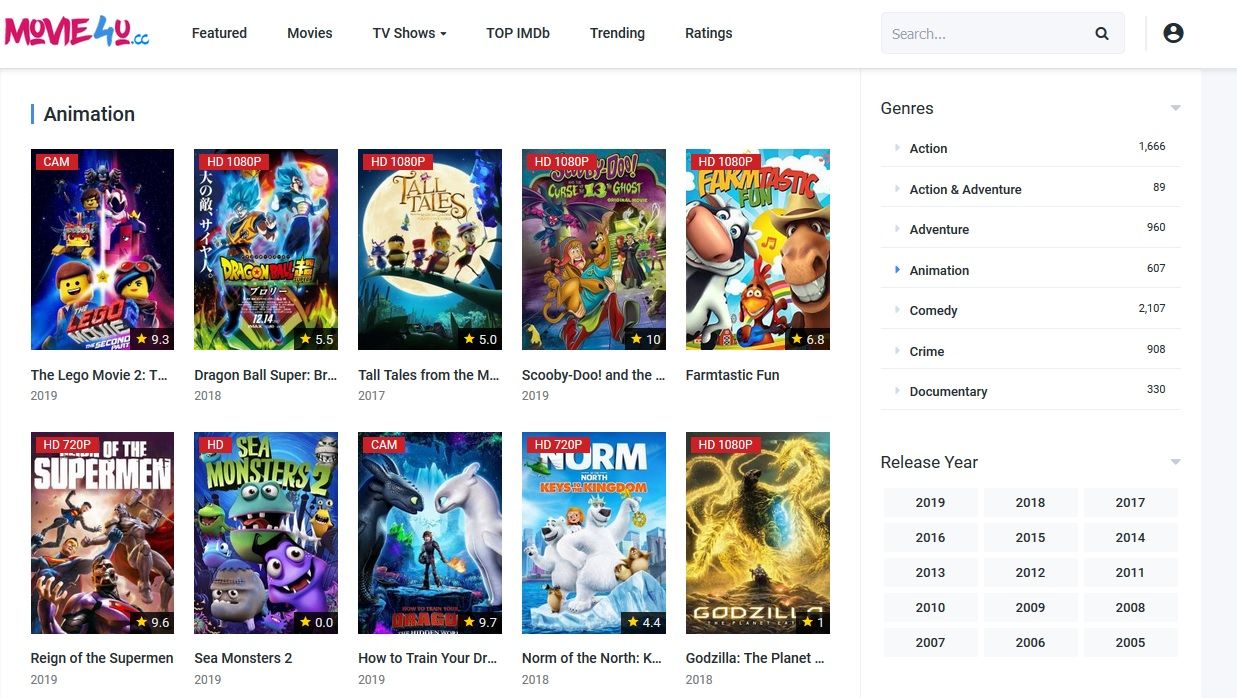Filter by release year 2019
Image resolution: width=1237 pixels, height=698 pixels.
[x=930, y=502]
